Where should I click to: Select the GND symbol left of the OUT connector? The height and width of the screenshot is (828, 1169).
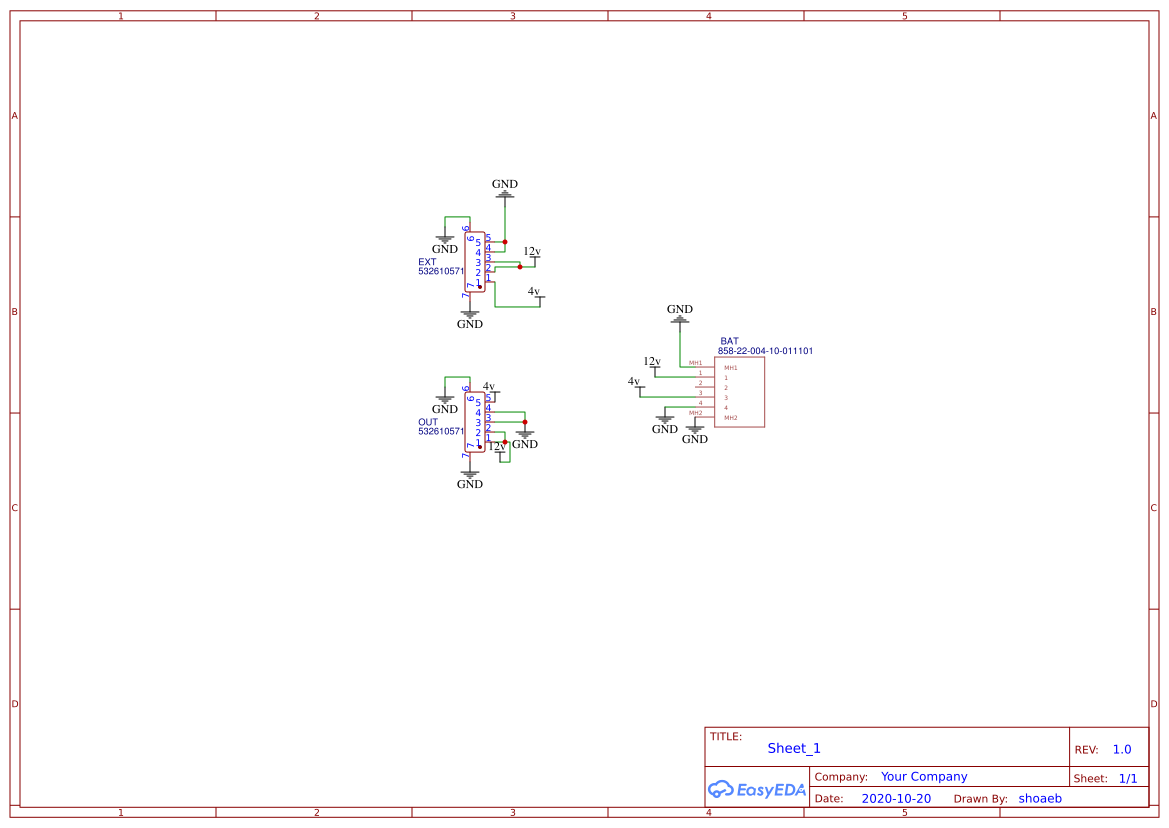click(x=444, y=403)
